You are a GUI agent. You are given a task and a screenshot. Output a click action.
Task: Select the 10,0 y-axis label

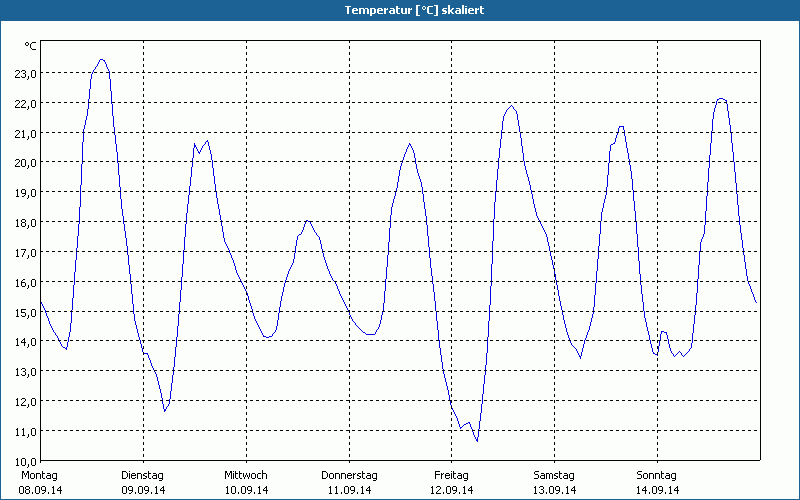25,461
